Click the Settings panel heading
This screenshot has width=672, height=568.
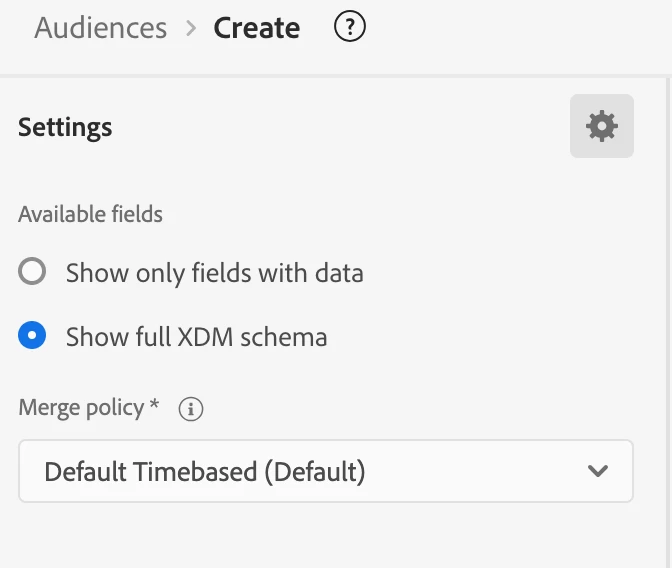(65, 127)
